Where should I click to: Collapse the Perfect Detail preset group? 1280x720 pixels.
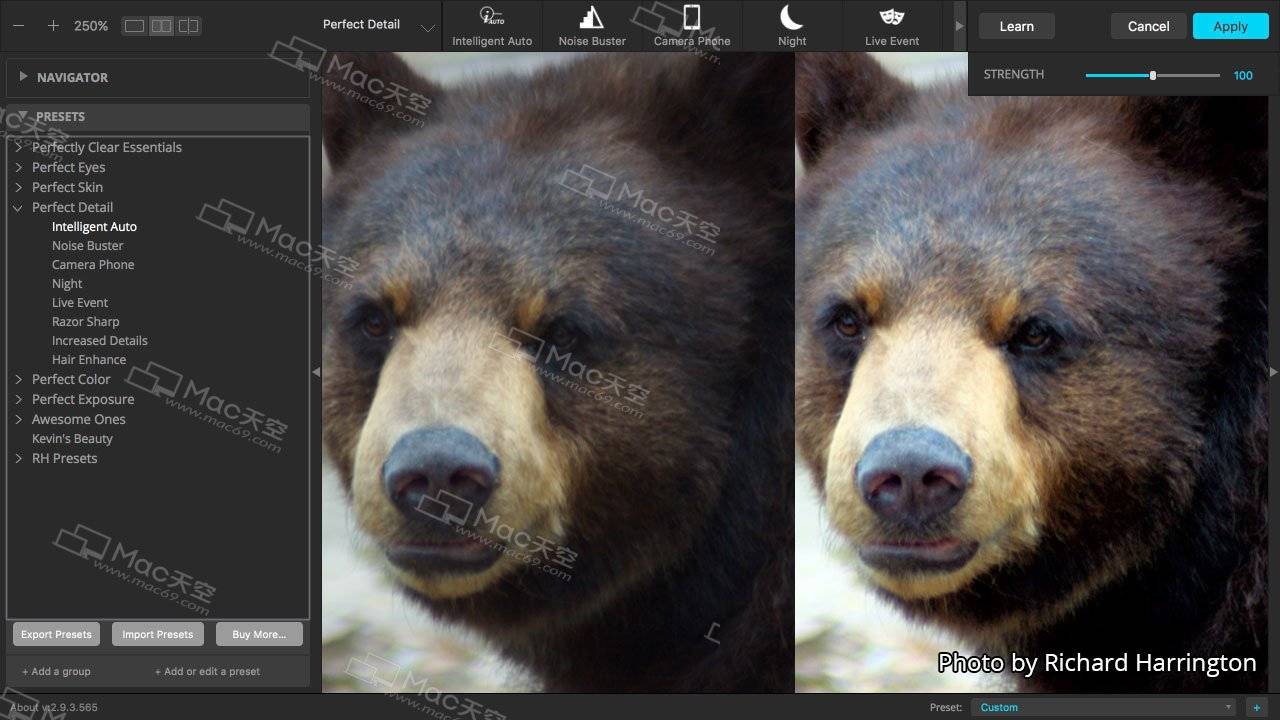click(x=18, y=208)
